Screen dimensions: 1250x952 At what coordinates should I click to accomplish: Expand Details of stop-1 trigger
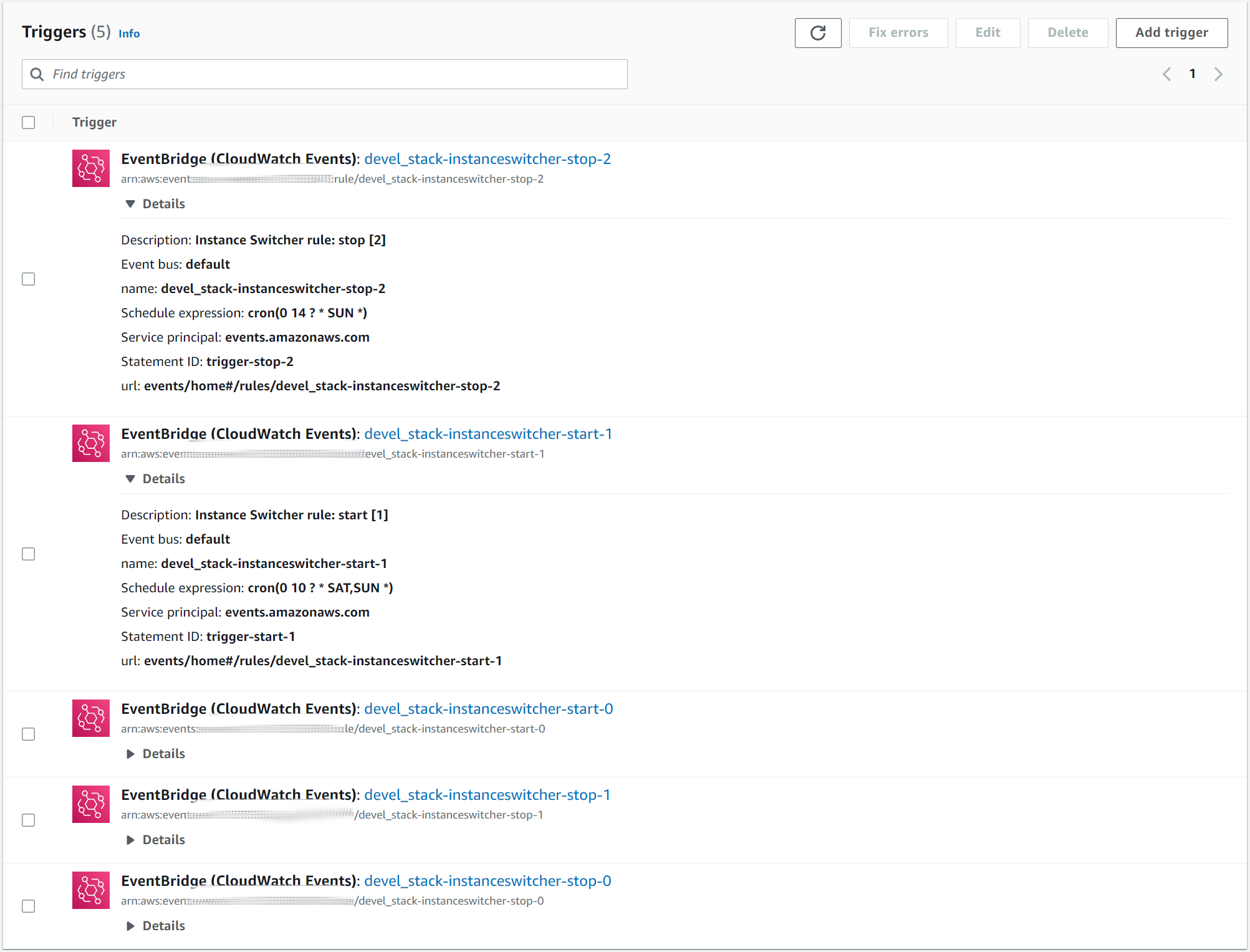point(156,840)
